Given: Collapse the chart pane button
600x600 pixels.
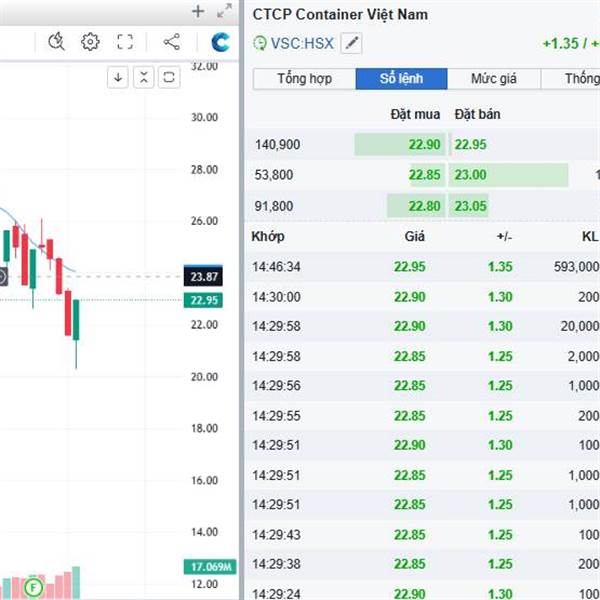Looking at the screenshot, I should pos(143,78).
